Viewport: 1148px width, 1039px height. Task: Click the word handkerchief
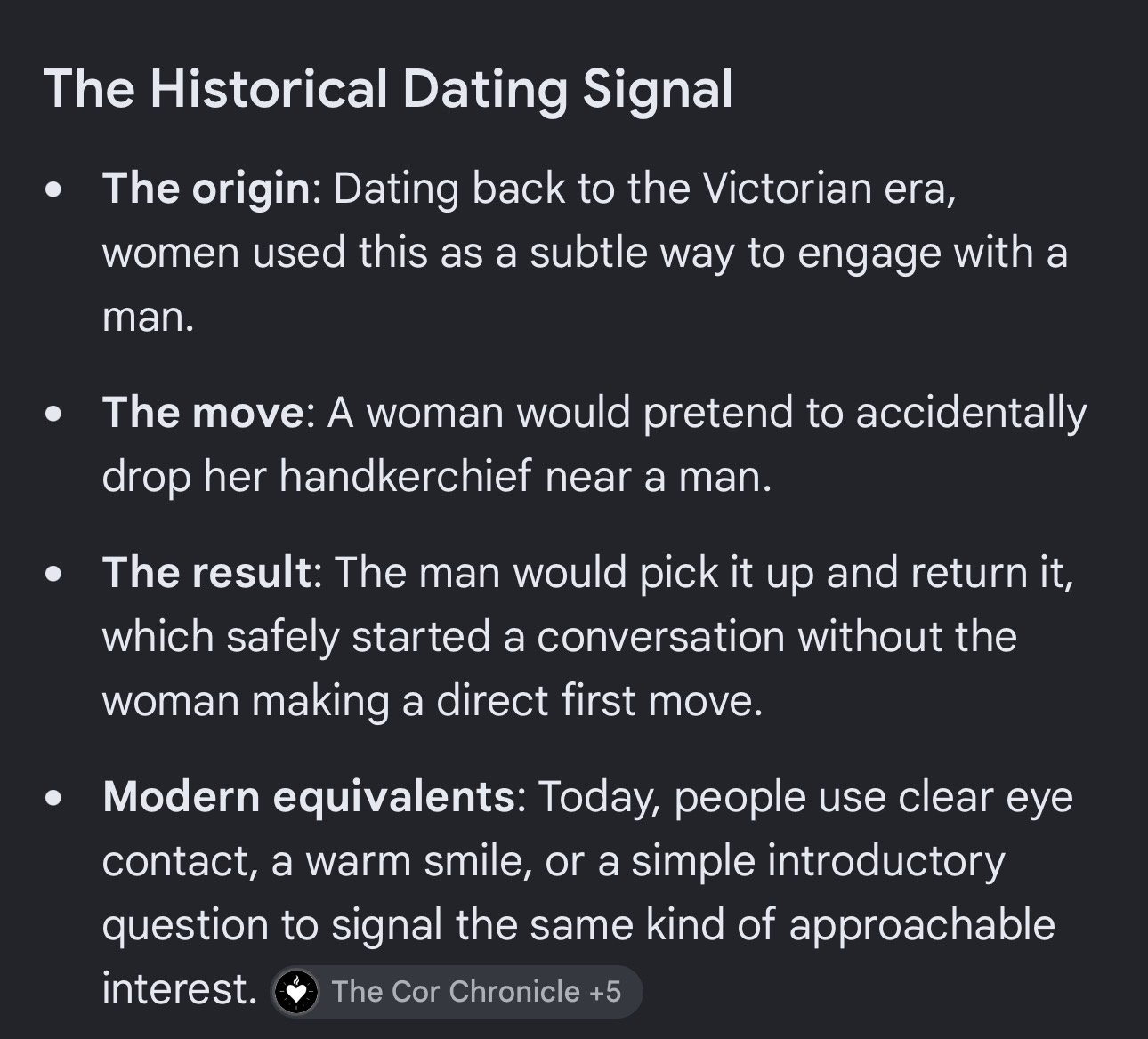coord(405,477)
